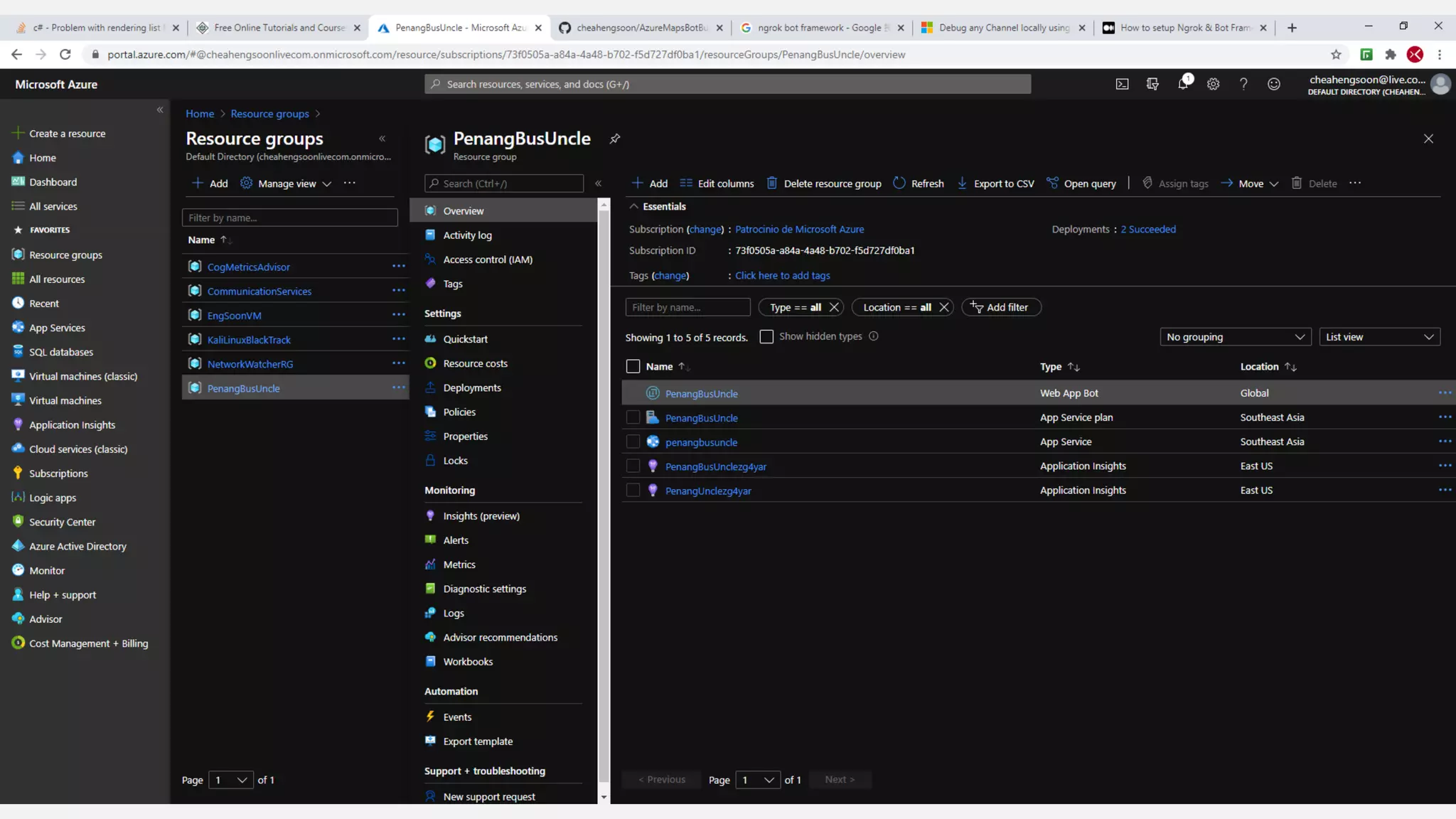Viewport: 1456px width, 819px height.
Task: Click the 2 Succeeded deployments link
Action: (1147, 229)
